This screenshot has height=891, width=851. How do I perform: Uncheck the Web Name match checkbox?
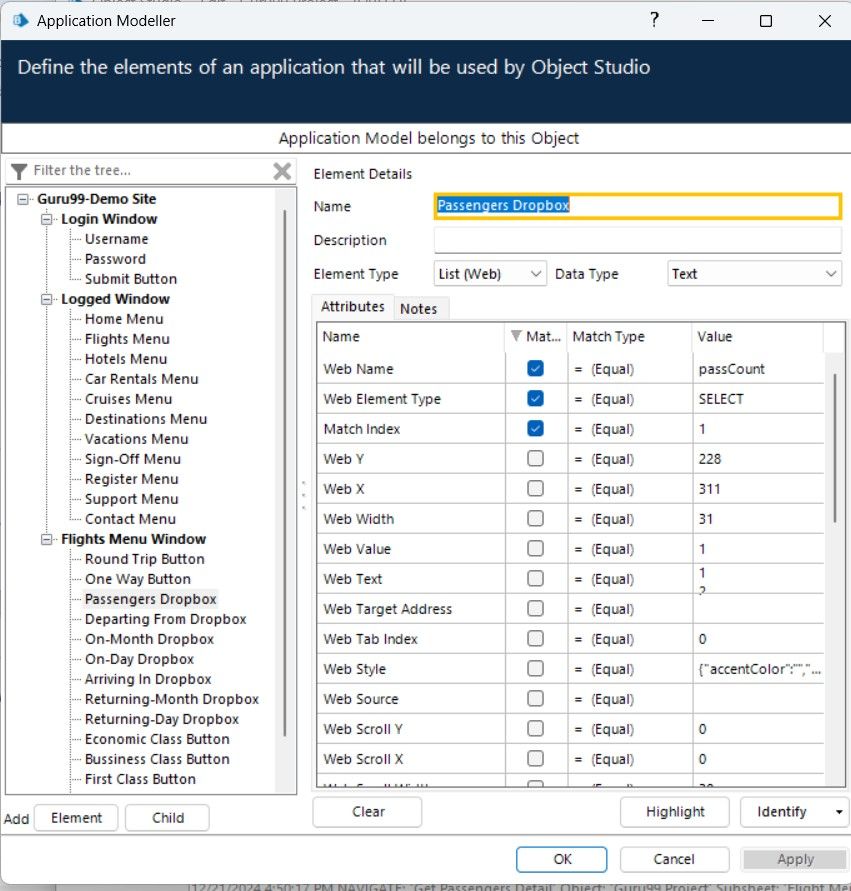[535, 369]
